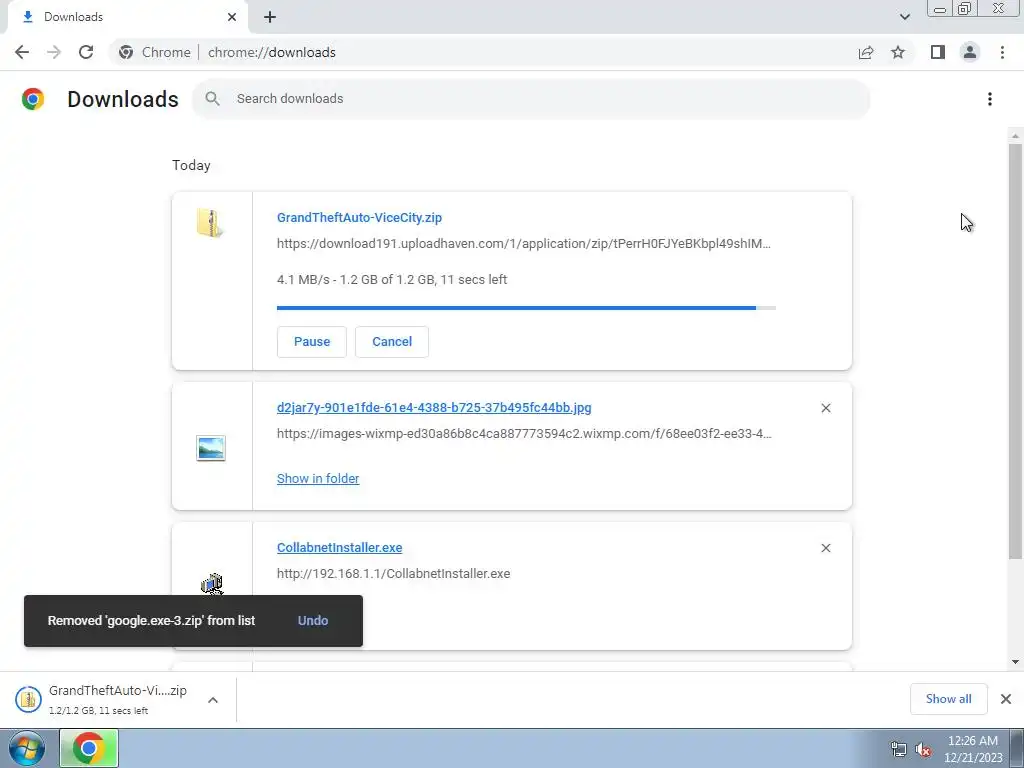
Task: Remove the d2jar7y jpg from list
Action: point(825,408)
